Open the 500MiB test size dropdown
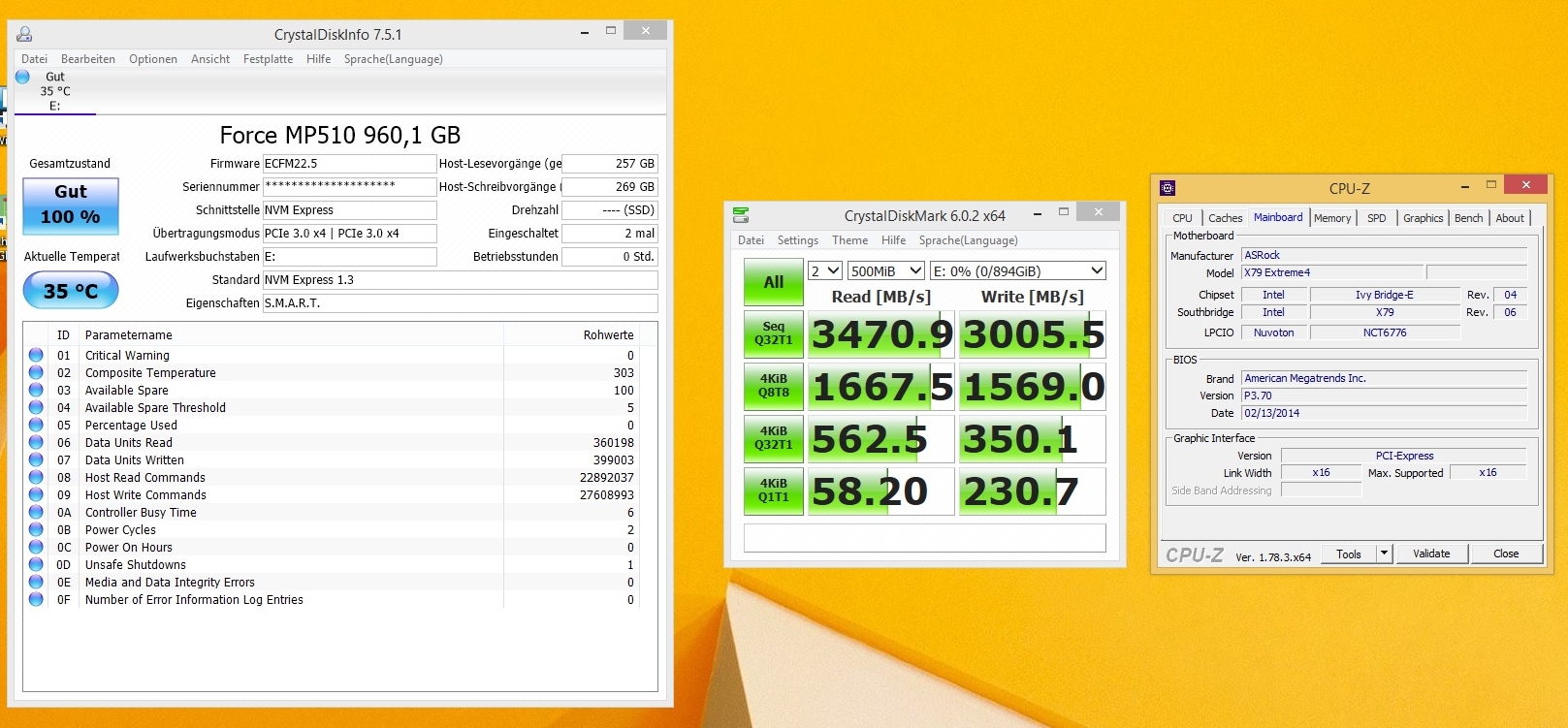 coord(886,271)
